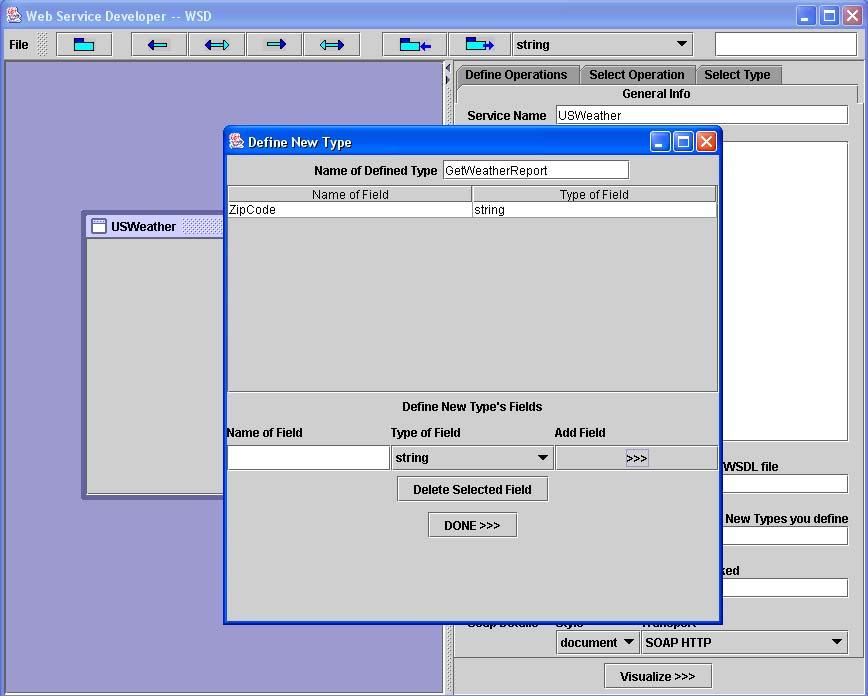Click the folder with right arrow icon
The image size is (868, 696).
[x=479, y=45]
